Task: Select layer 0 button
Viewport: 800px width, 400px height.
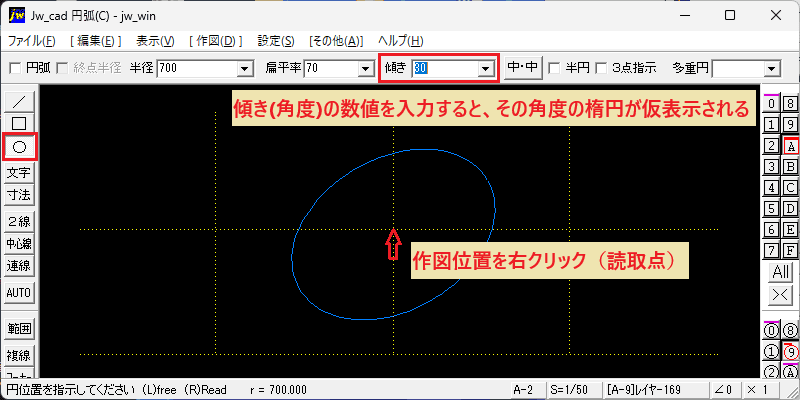Action: (x=771, y=104)
